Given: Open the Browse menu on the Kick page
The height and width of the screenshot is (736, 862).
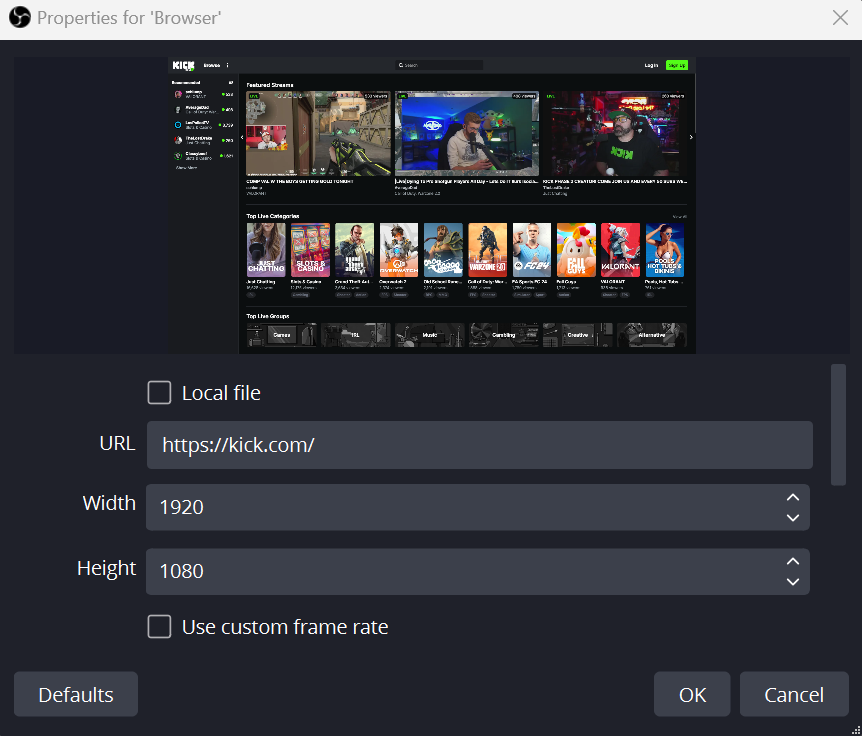Looking at the screenshot, I should coord(213,64).
